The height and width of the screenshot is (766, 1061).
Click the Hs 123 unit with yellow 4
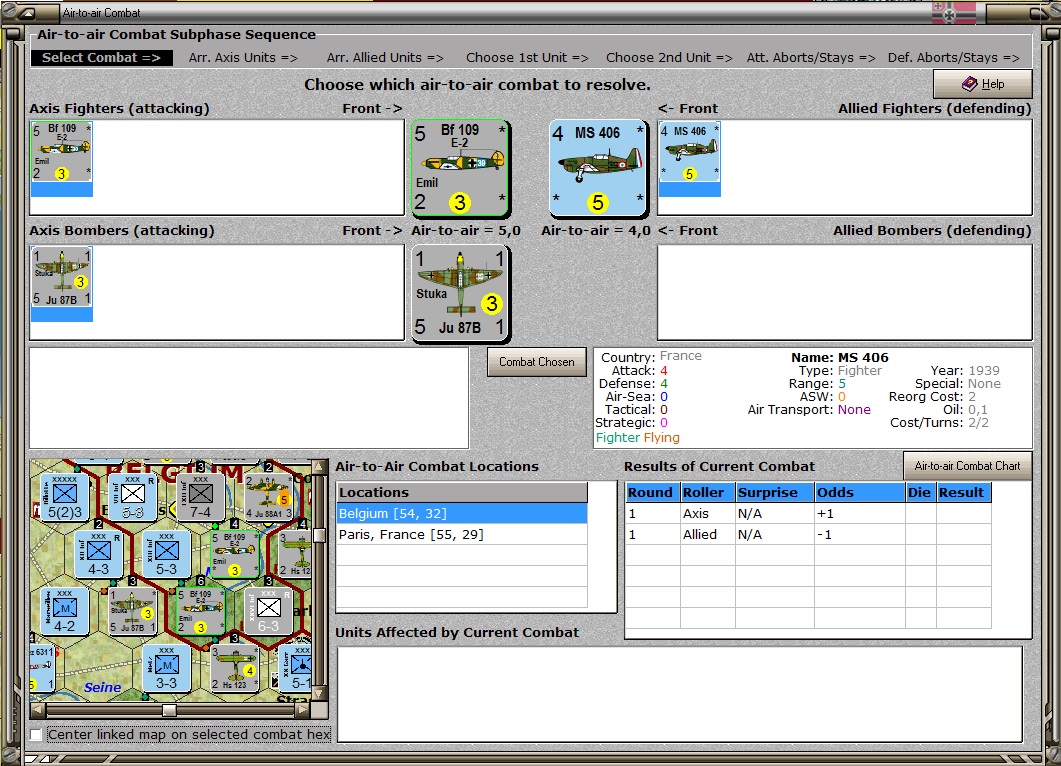(x=235, y=668)
